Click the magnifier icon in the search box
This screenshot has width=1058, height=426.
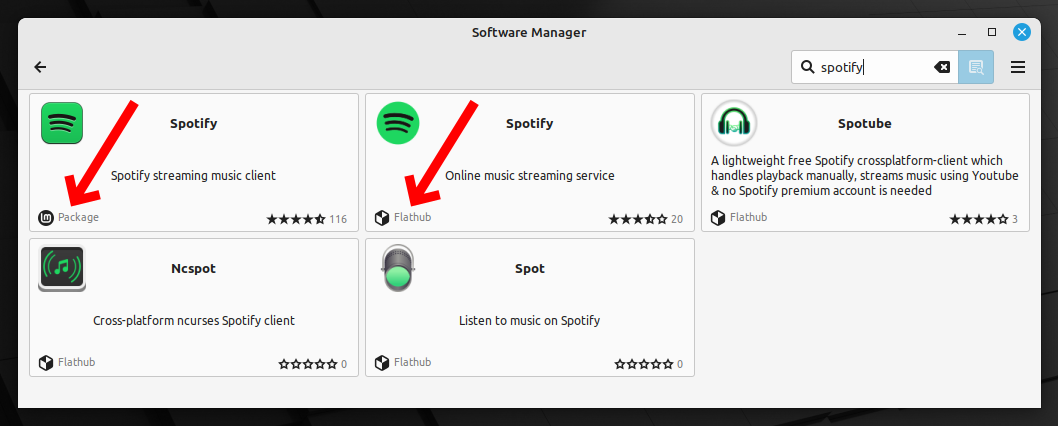tap(806, 67)
